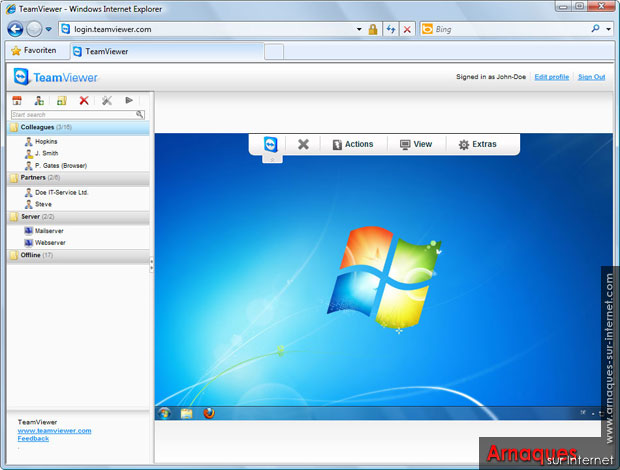Click the TeamViewer logo in session toolbar

271,144
